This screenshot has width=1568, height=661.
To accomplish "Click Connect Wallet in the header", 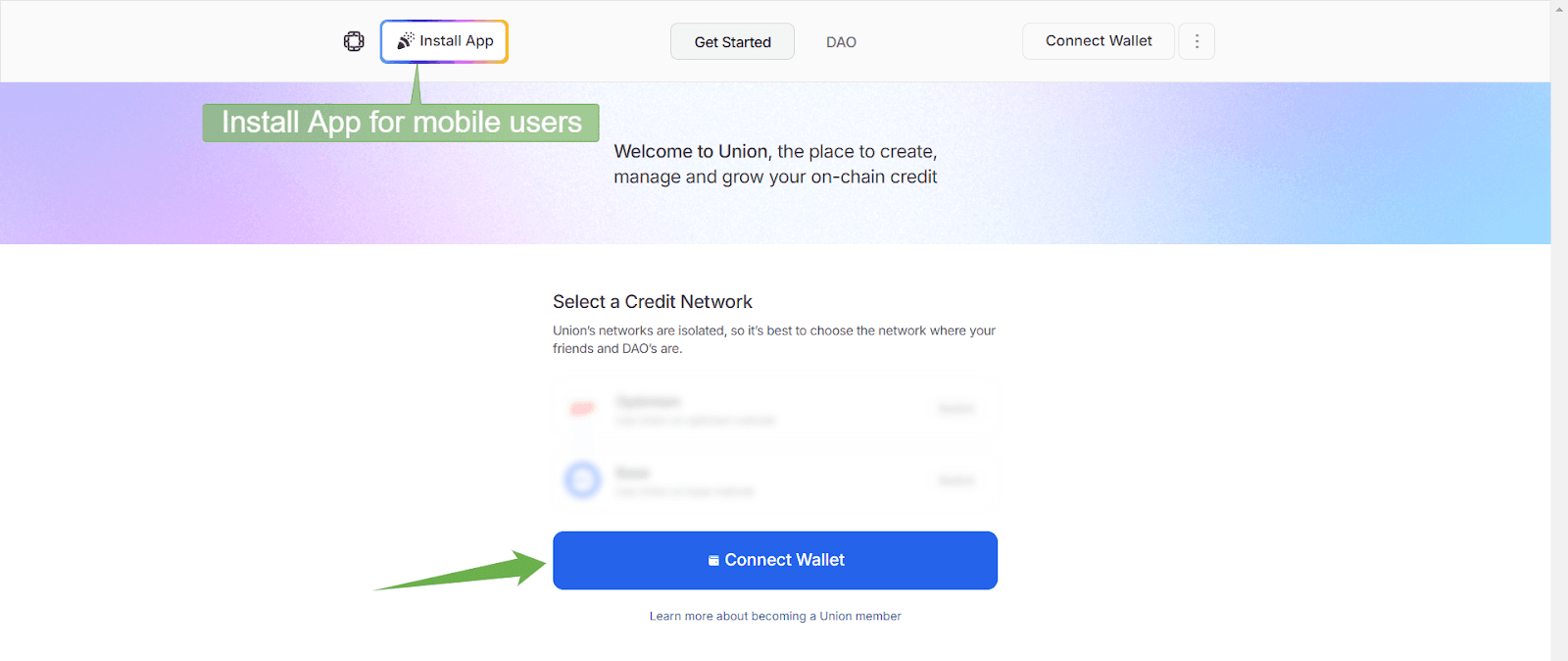I will click(x=1099, y=41).
